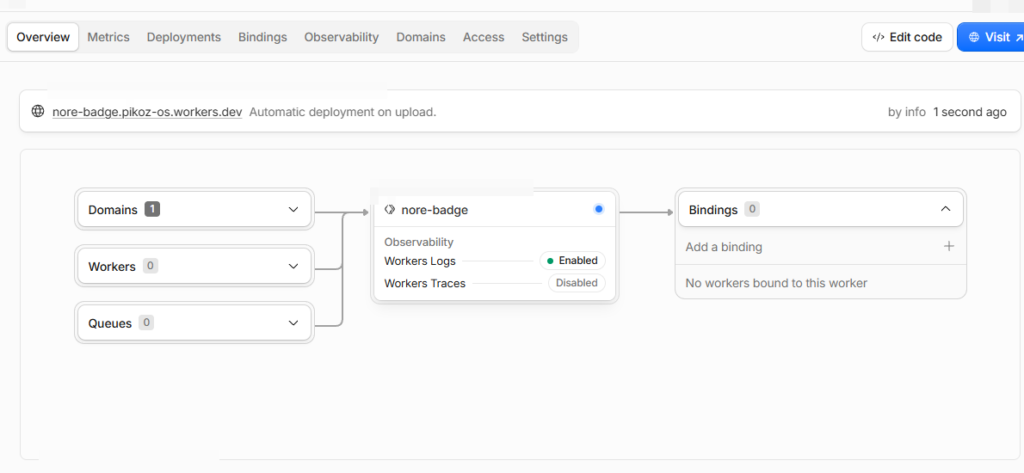Click the globe icon beside the workers.dev URL
This screenshot has height=473, width=1024.
(x=38, y=111)
